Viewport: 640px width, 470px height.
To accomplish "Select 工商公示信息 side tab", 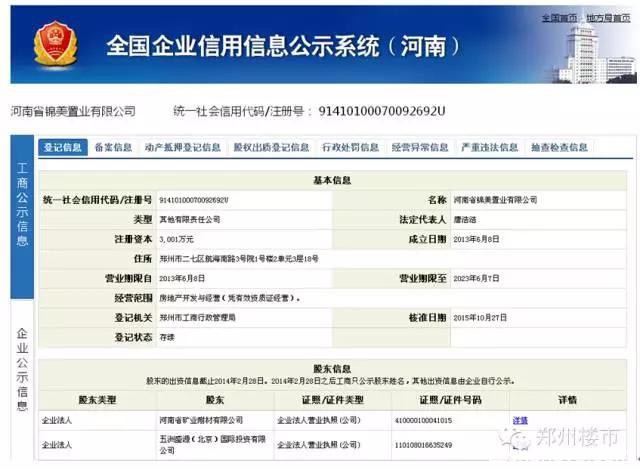I will (x=22, y=217).
